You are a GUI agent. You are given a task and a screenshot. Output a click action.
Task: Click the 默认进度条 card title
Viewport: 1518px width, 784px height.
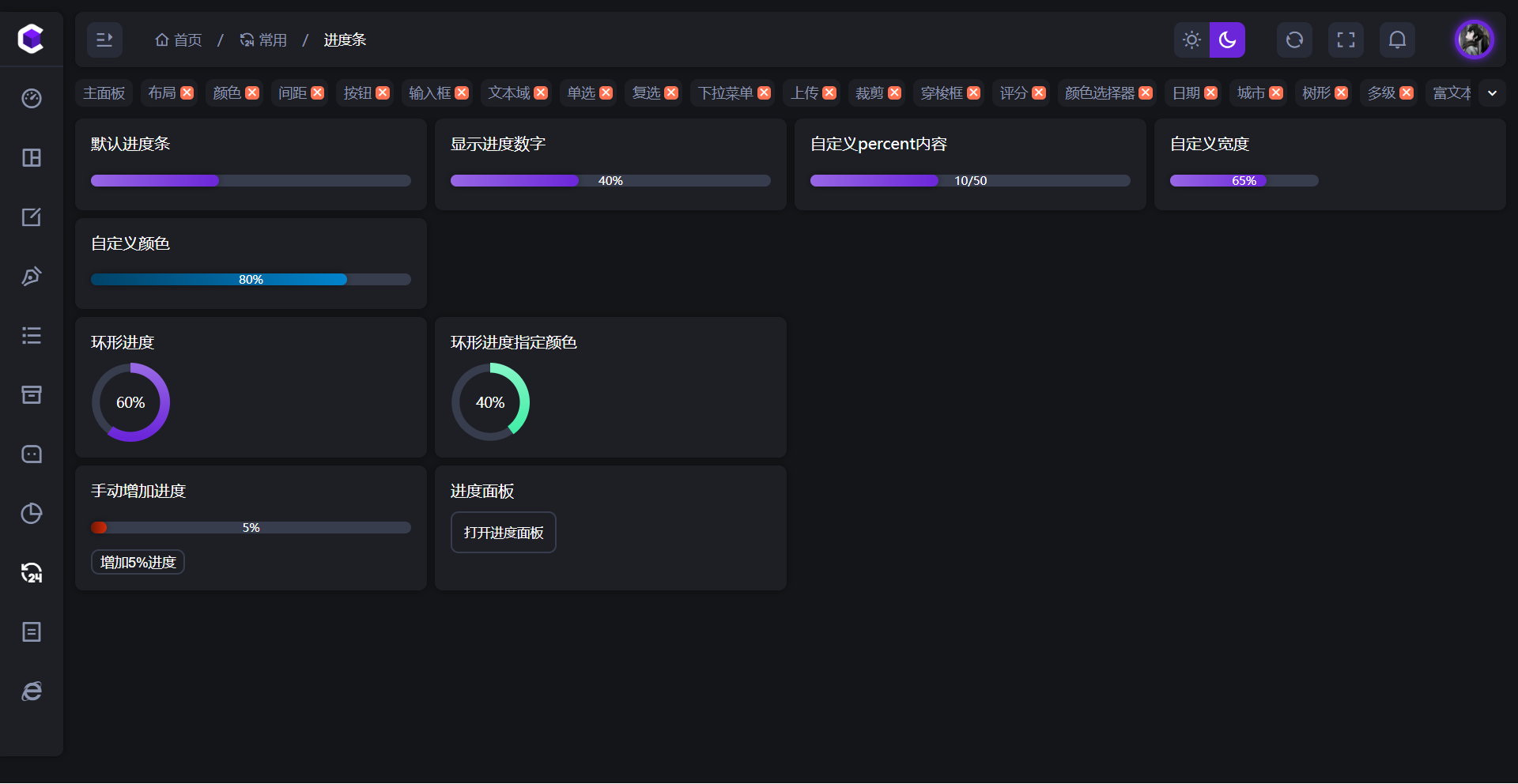130,144
